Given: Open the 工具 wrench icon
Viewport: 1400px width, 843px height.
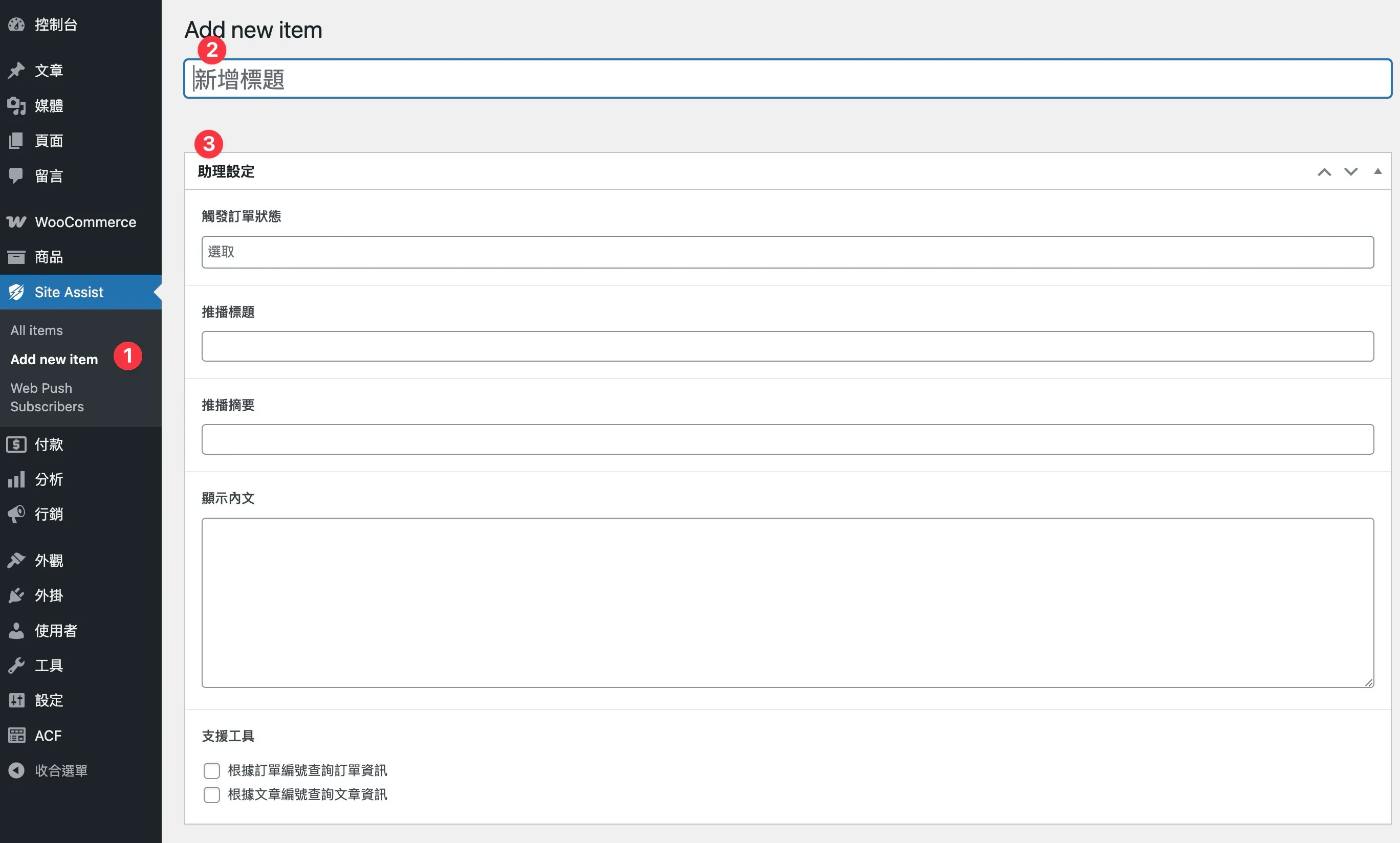Looking at the screenshot, I should click(x=16, y=665).
